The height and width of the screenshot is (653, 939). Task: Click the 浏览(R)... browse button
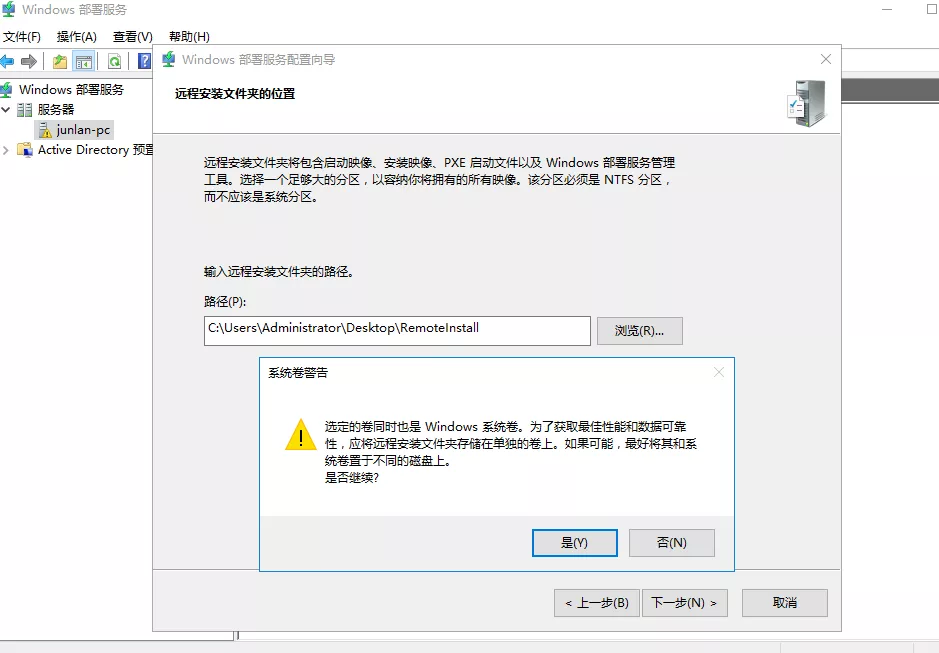pyautogui.click(x=640, y=331)
